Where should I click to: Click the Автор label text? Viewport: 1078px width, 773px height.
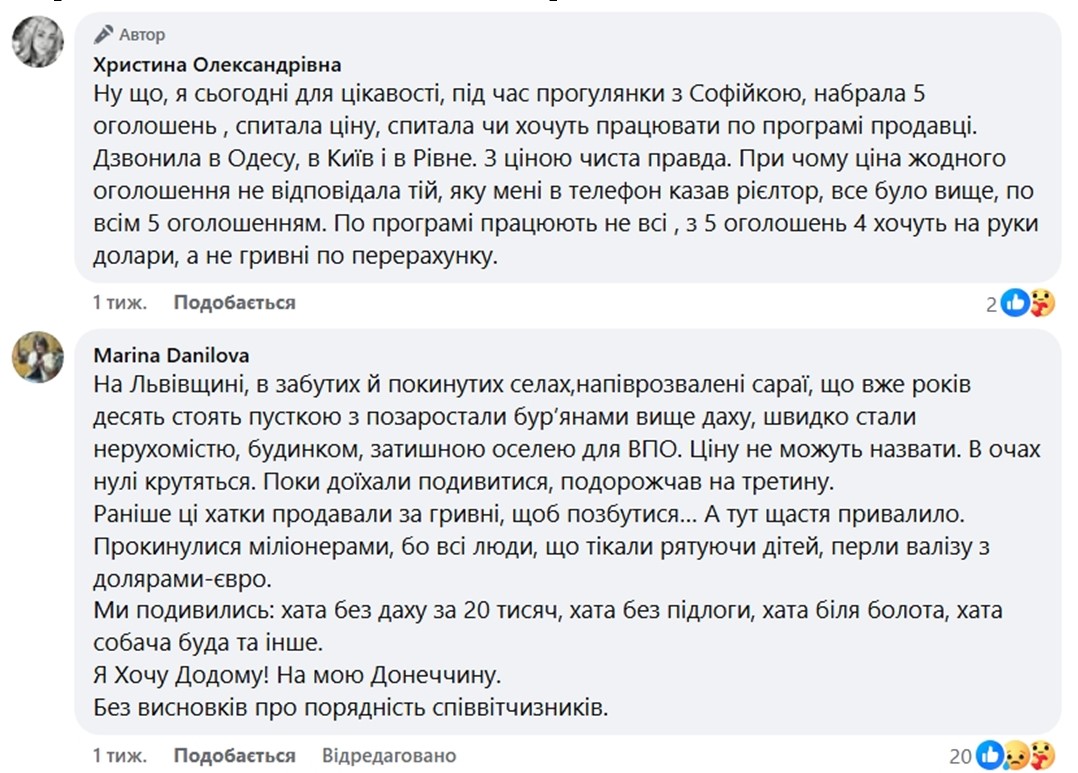tap(142, 34)
